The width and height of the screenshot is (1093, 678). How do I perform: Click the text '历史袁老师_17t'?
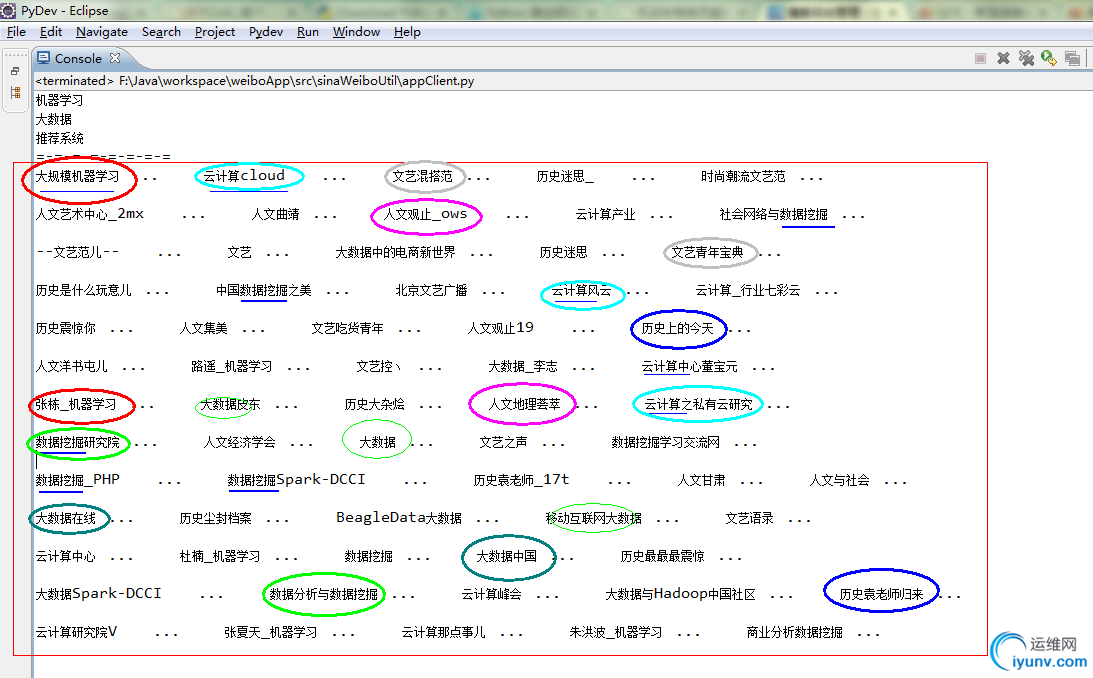pos(521,479)
